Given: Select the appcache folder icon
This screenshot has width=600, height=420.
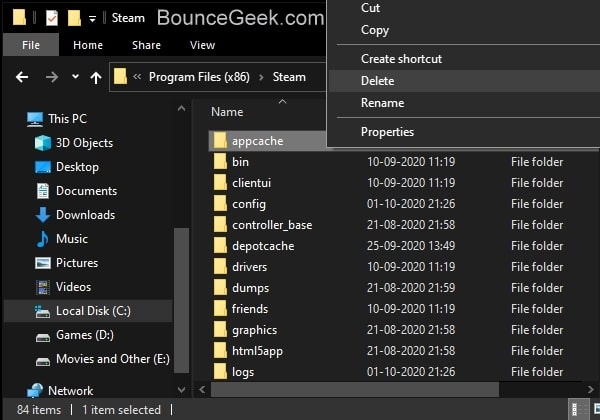Looking at the screenshot, I should tap(220, 141).
